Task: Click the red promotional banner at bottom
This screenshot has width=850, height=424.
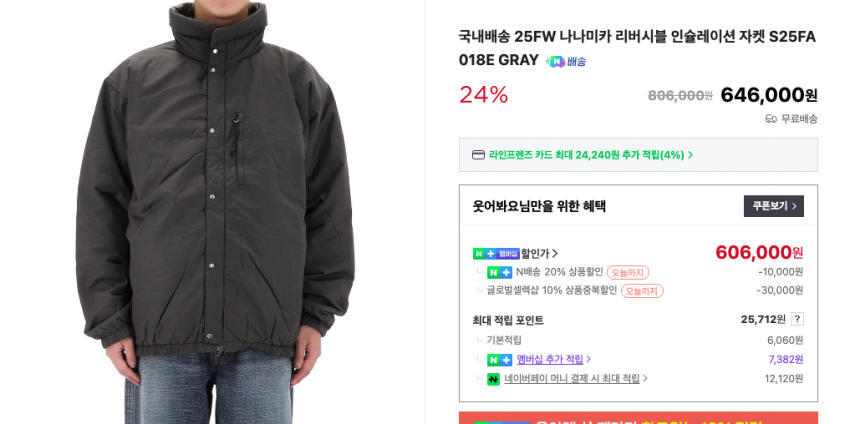Action: (x=638, y=418)
